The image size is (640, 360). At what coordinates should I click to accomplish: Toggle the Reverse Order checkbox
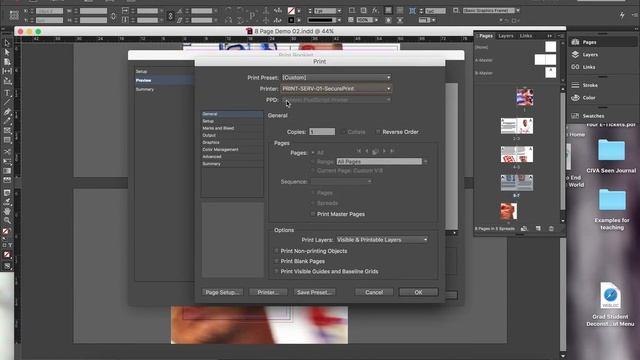point(378,132)
